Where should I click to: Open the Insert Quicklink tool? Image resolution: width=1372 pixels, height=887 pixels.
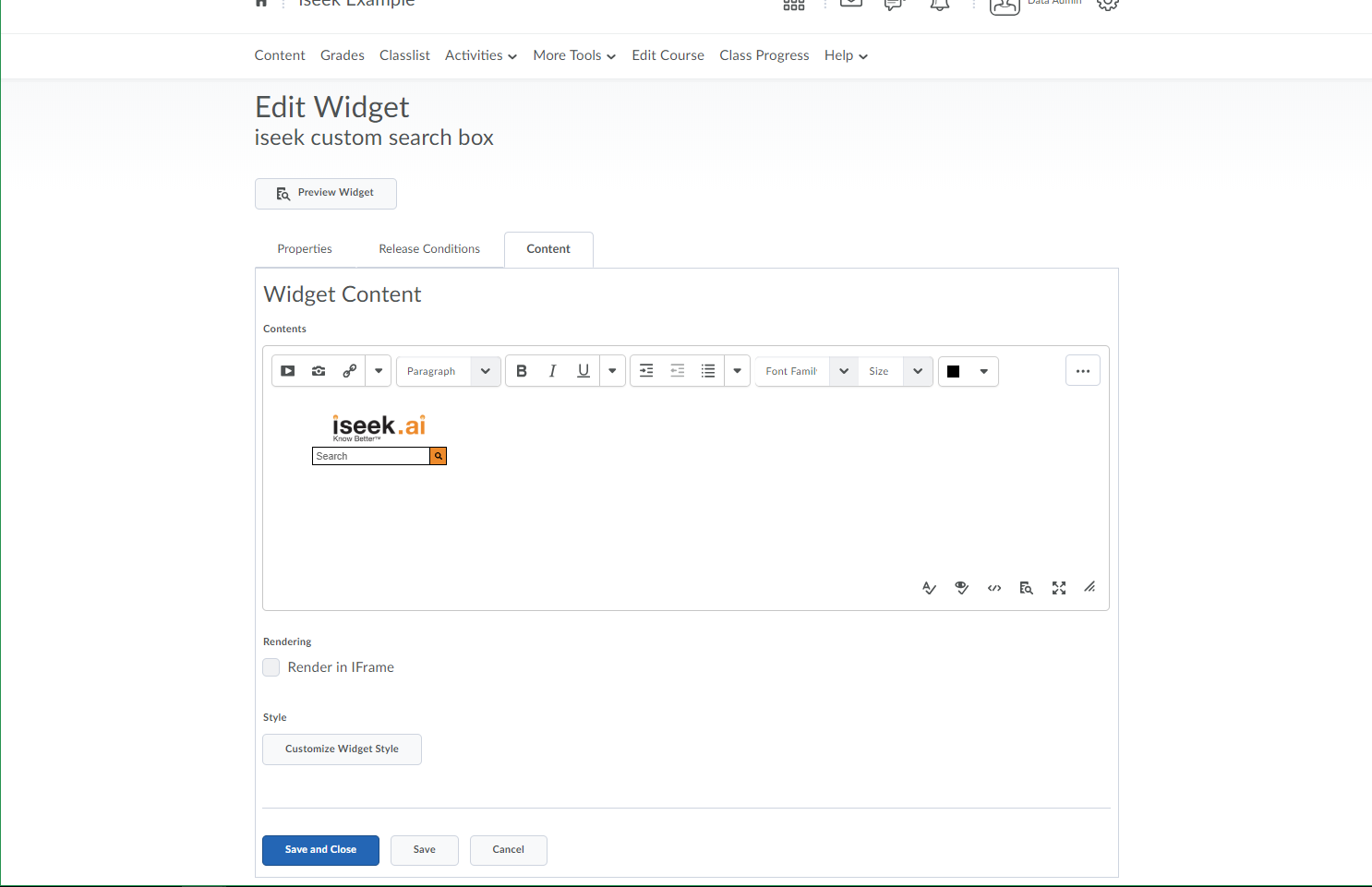point(349,371)
